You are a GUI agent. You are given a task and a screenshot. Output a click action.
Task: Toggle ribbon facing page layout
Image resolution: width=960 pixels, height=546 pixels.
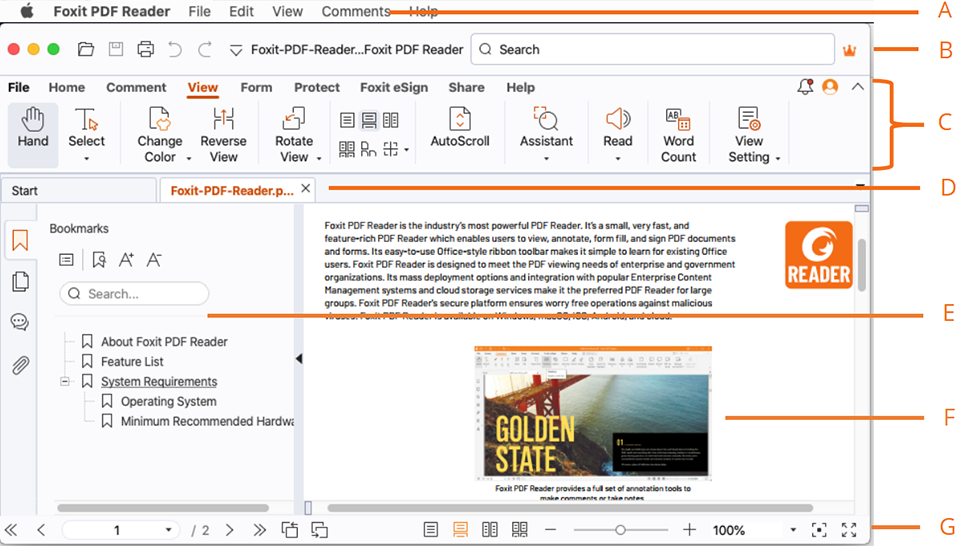point(391,120)
